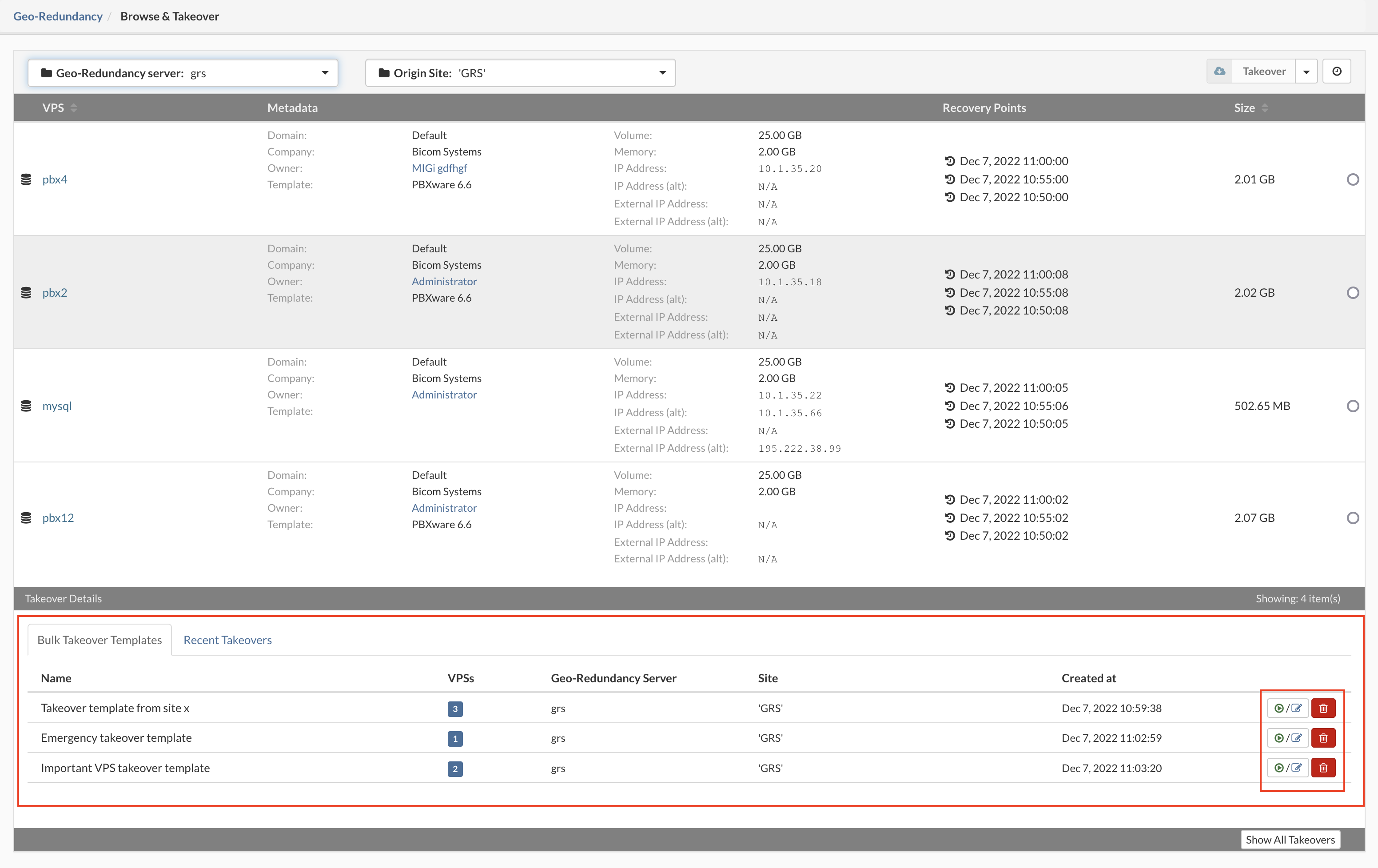Open the Bulk Takeover Templates tab

(100, 640)
